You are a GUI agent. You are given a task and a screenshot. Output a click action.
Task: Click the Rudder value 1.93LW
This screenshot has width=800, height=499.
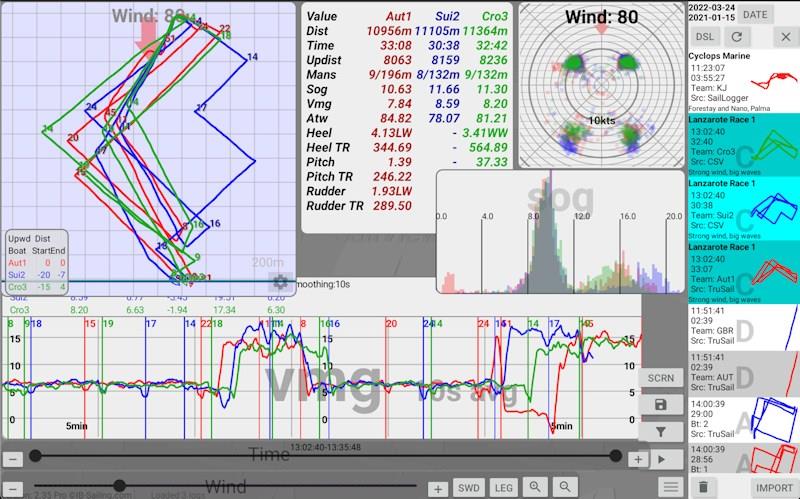tap(392, 191)
